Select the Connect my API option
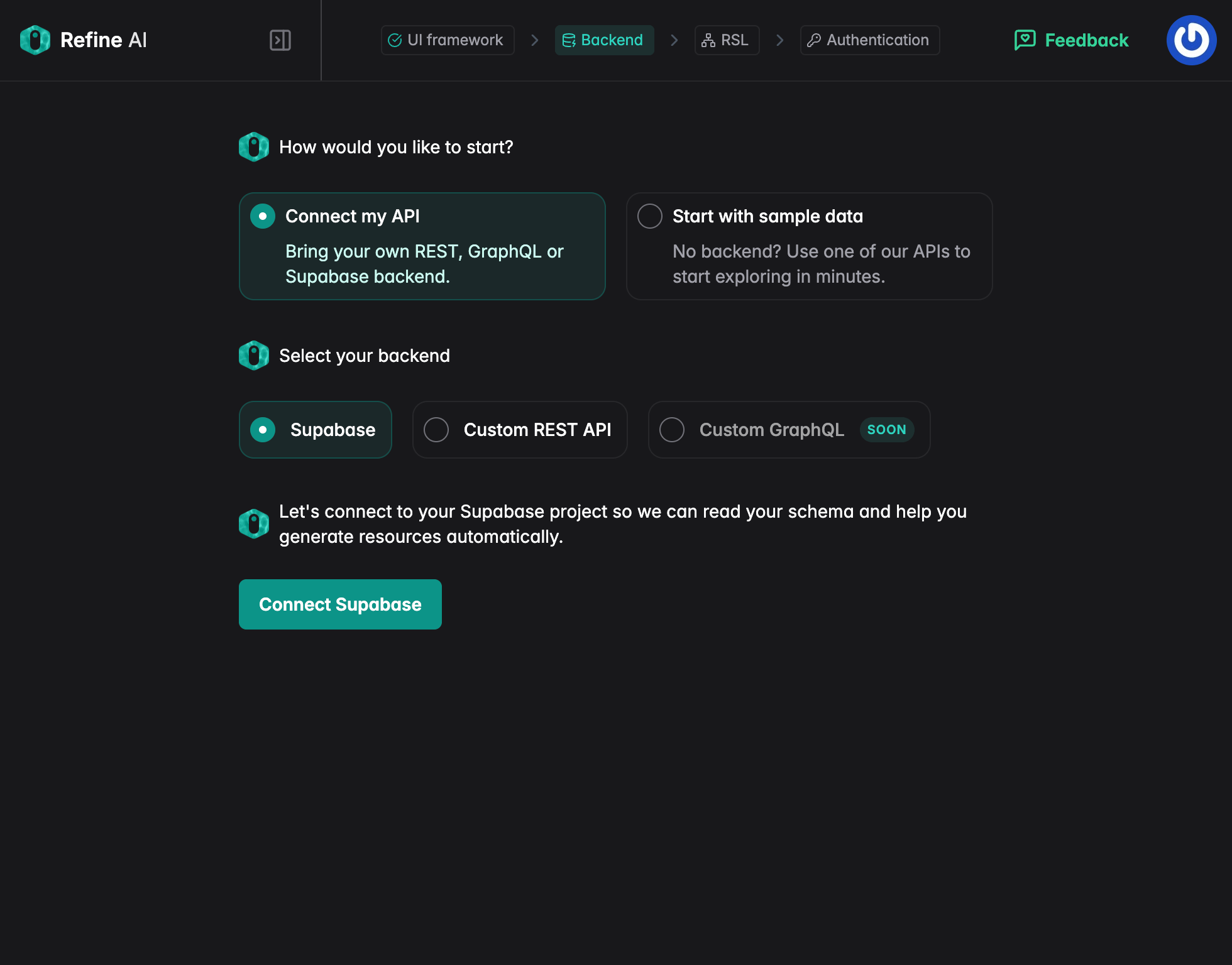This screenshot has height=965, width=1232. [422, 246]
